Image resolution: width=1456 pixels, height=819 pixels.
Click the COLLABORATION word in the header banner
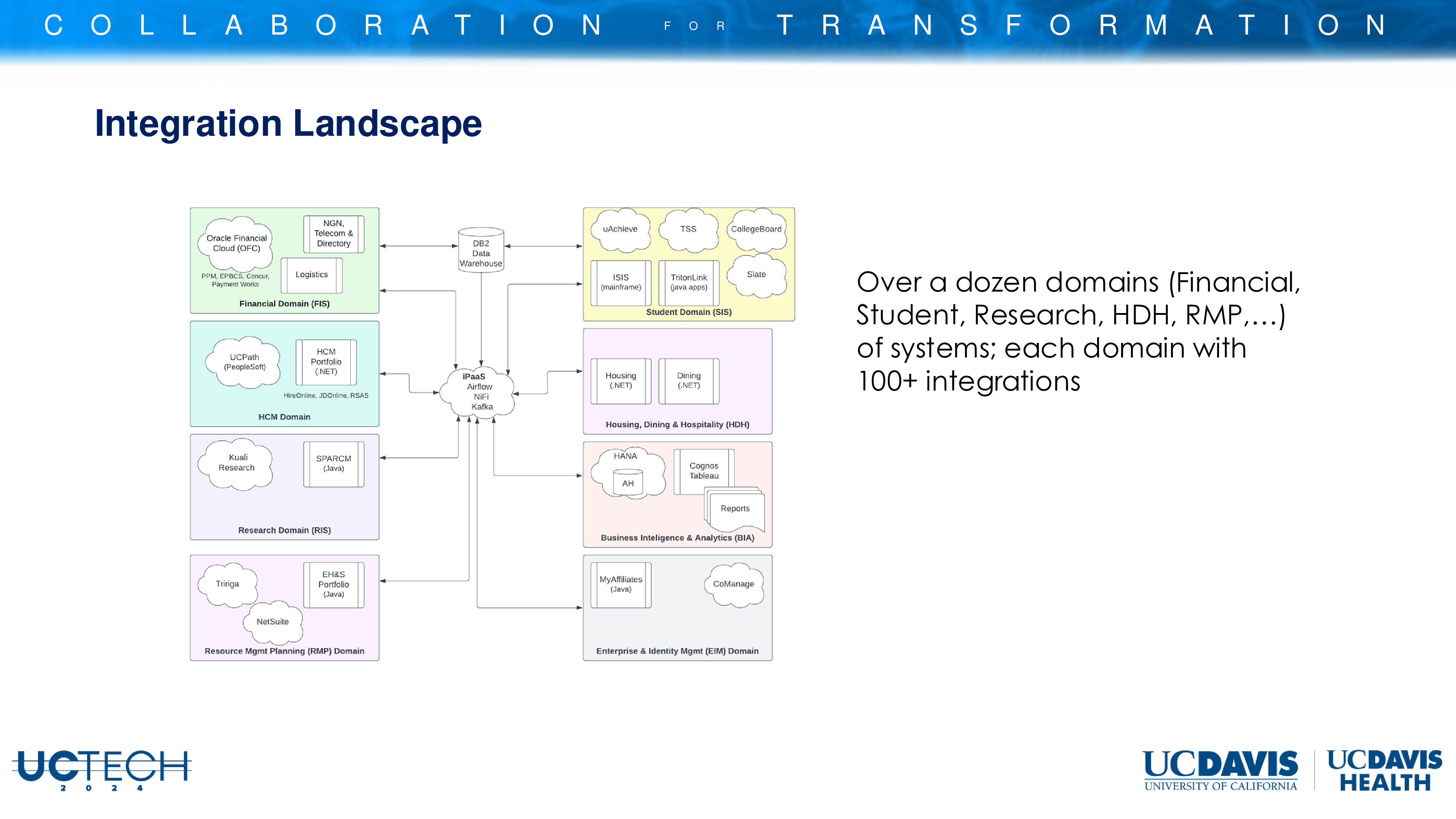click(x=323, y=25)
